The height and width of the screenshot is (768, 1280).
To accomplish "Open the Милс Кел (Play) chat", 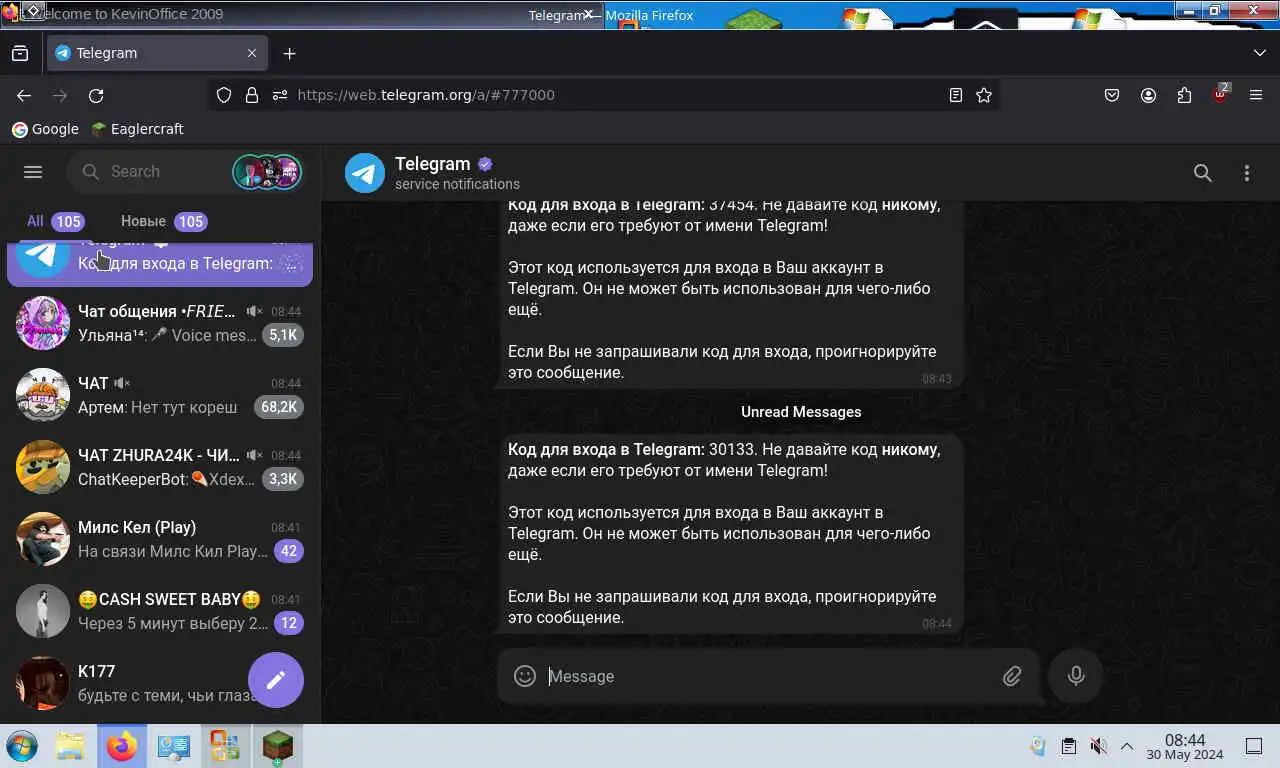I will coord(160,539).
